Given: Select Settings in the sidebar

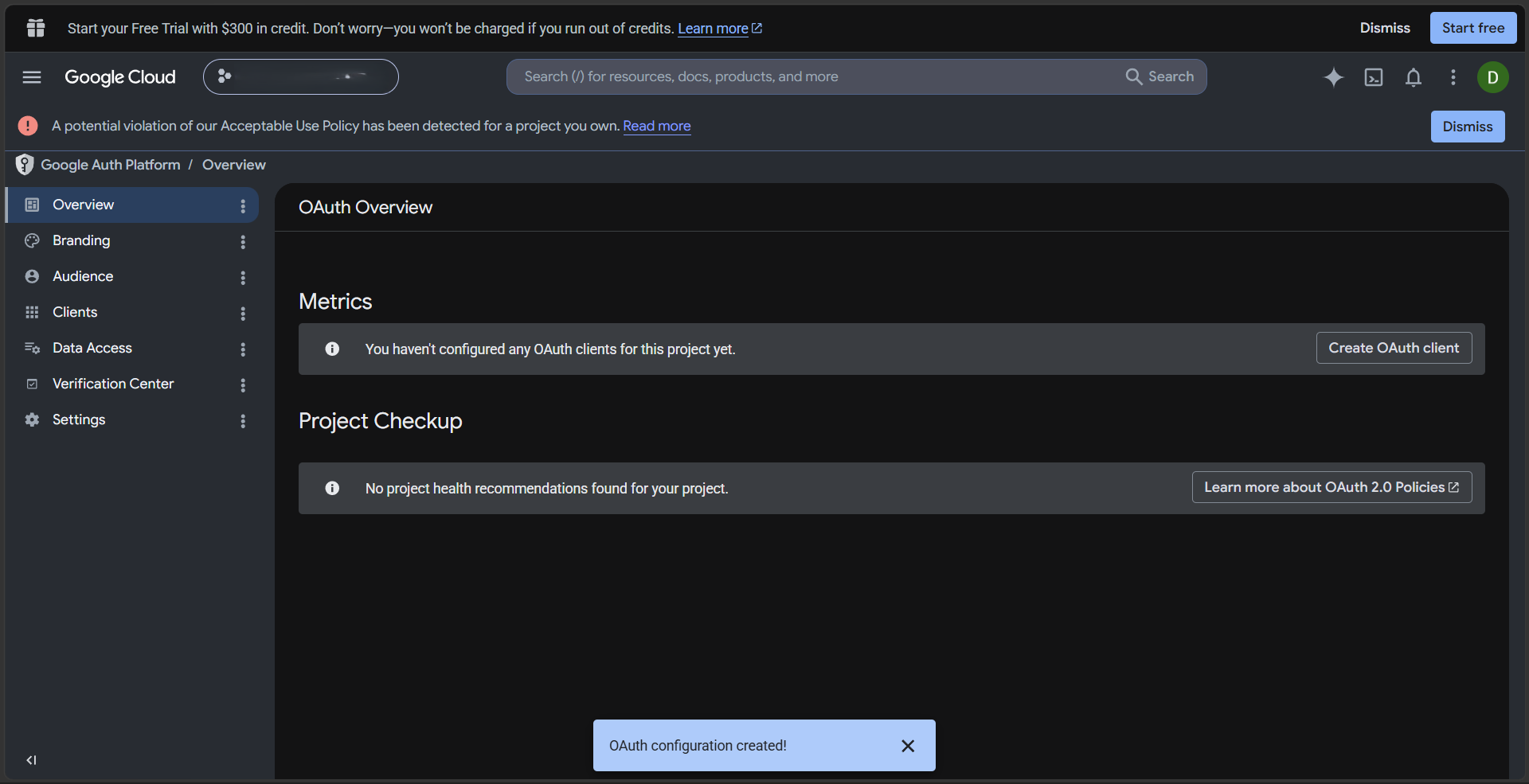Looking at the screenshot, I should coord(132,419).
